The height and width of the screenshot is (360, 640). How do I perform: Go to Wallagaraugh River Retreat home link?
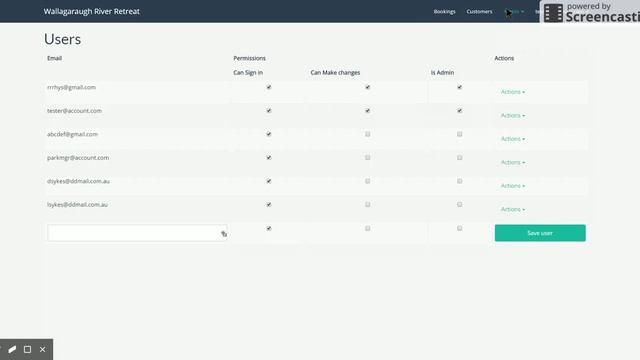91,11
